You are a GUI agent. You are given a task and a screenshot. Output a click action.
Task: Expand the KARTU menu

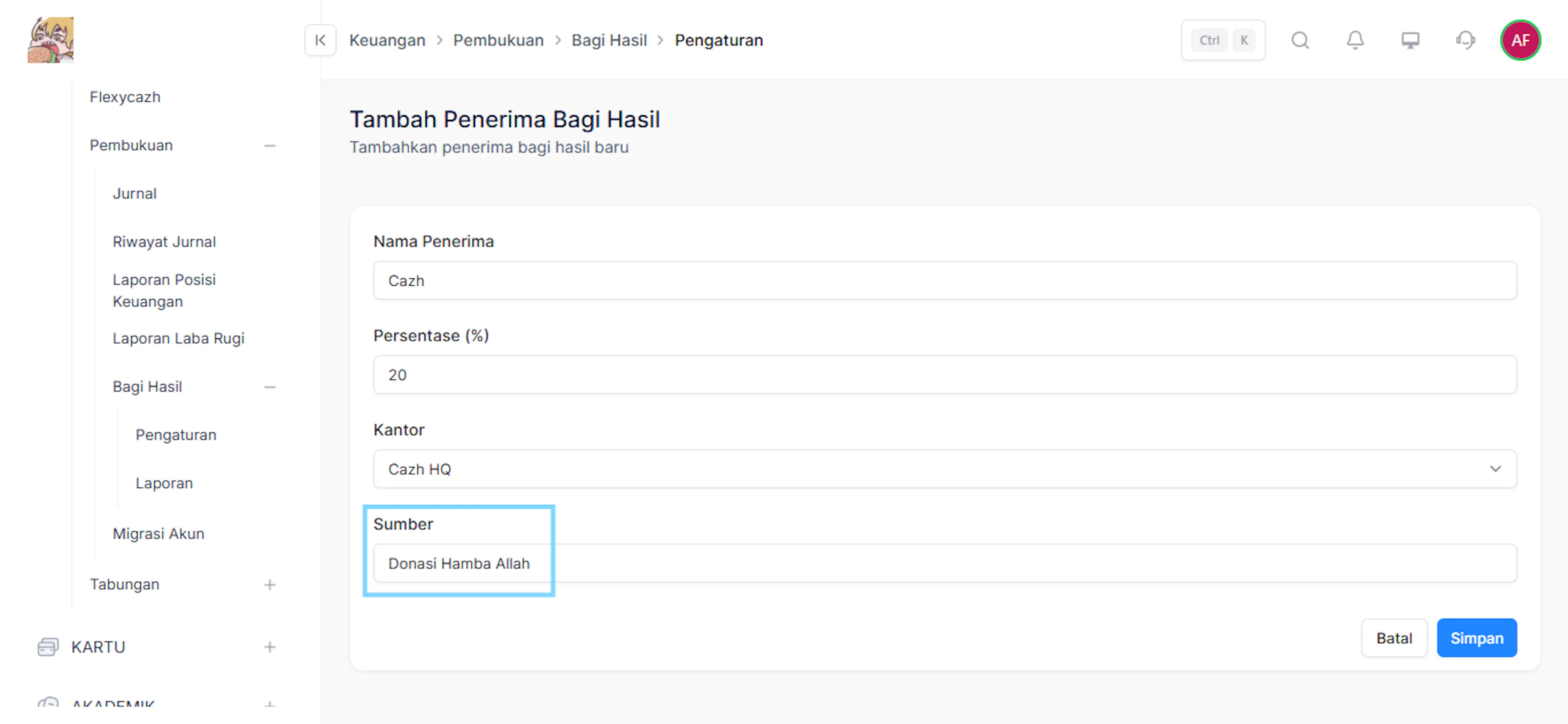point(269,647)
